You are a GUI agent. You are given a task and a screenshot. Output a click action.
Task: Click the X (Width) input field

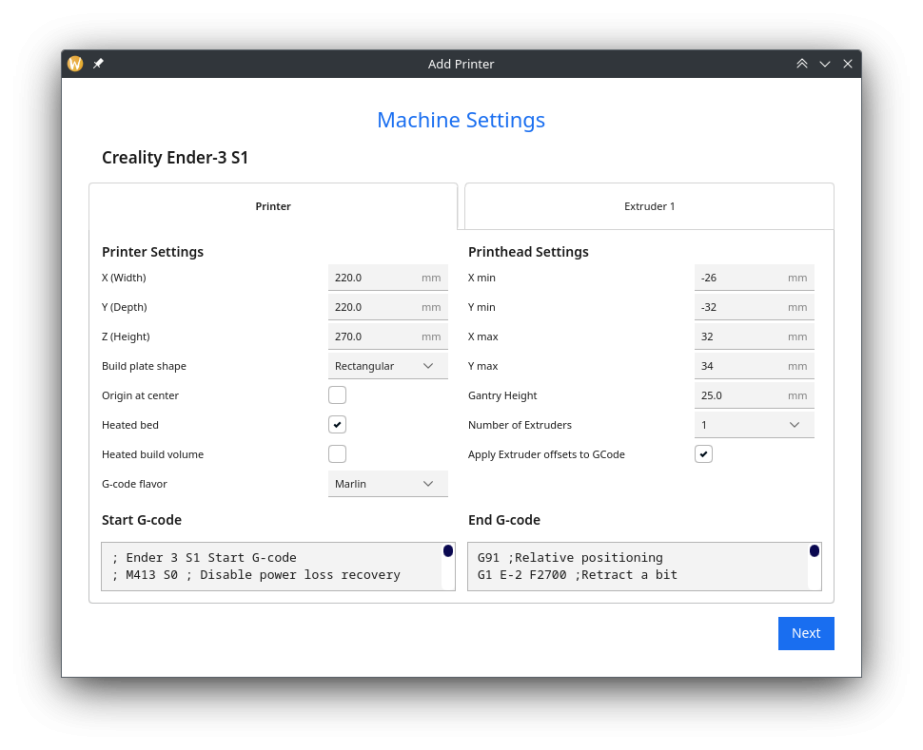point(388,277)
